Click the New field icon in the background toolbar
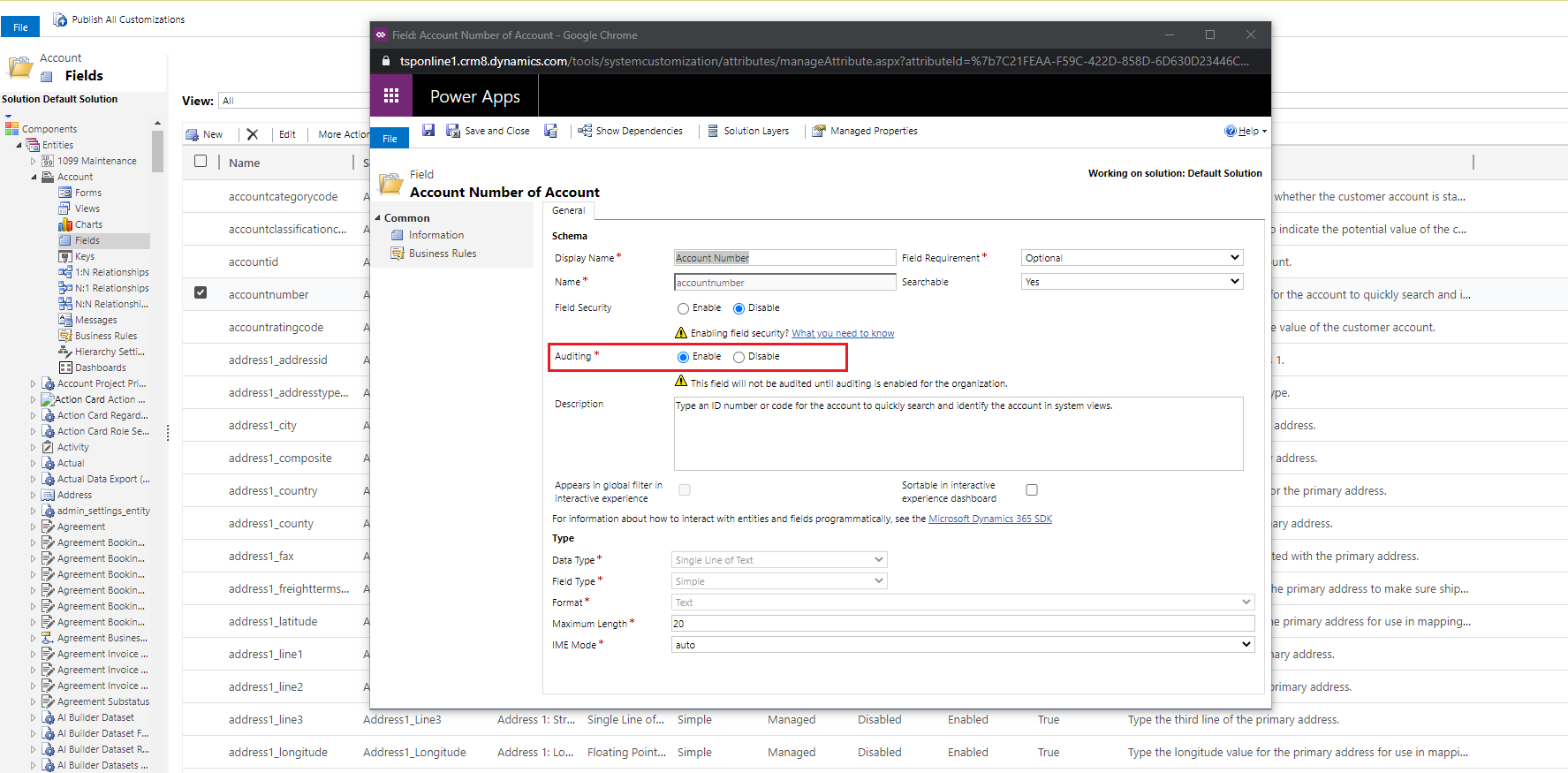Screen dimensions: 1568x773 pos(192,134)
